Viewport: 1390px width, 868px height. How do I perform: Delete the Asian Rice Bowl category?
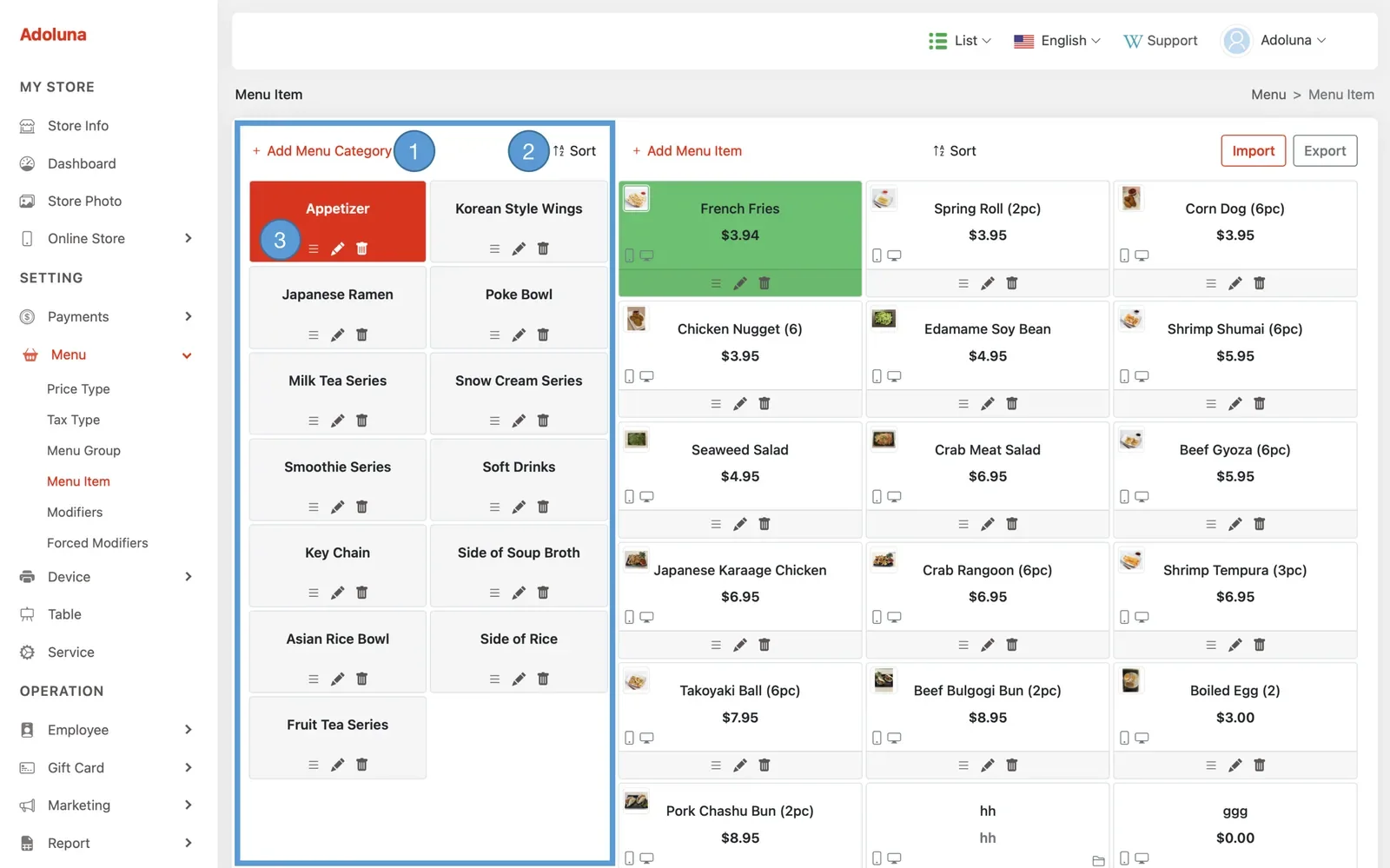361,679
